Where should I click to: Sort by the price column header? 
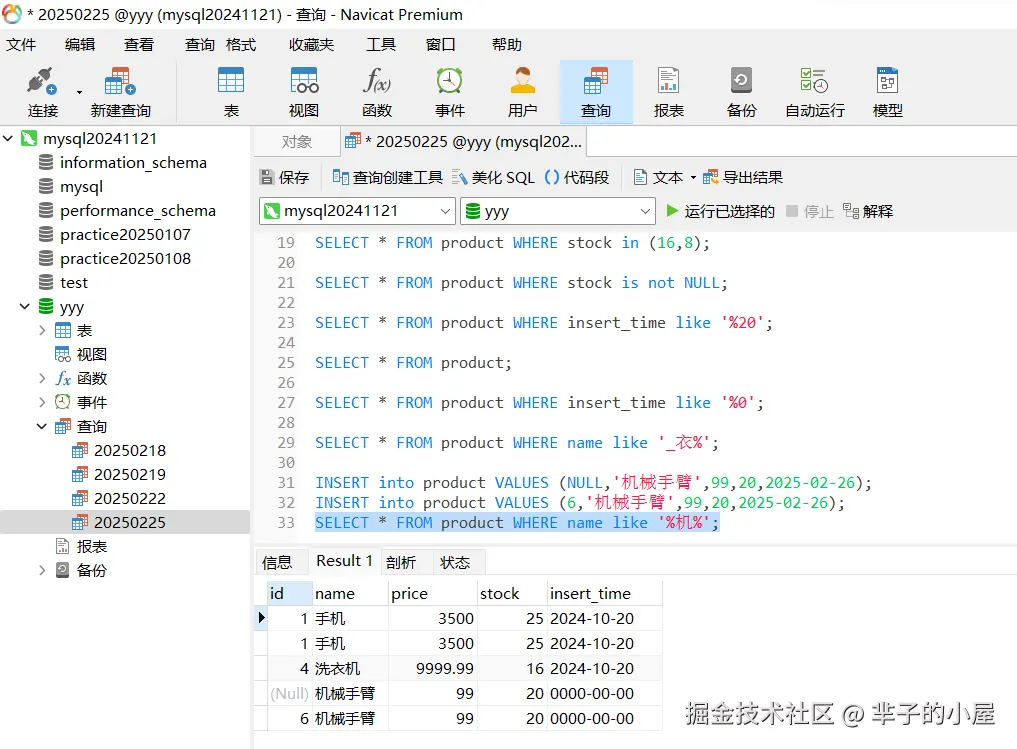(433, 593)
